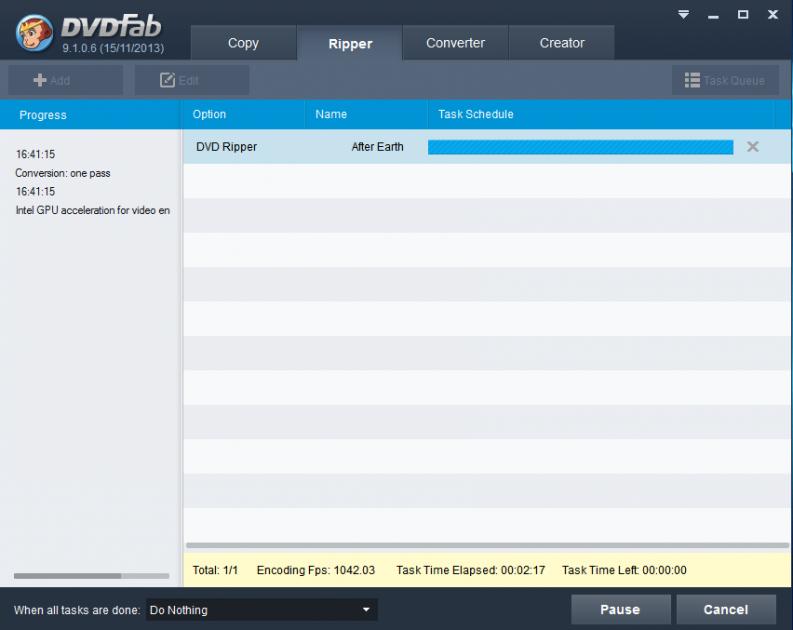Image resolution: width=793 pixels, height=630 pixels.
Task: Remove the After Earth task with X icon
Action: coord(753,147)
